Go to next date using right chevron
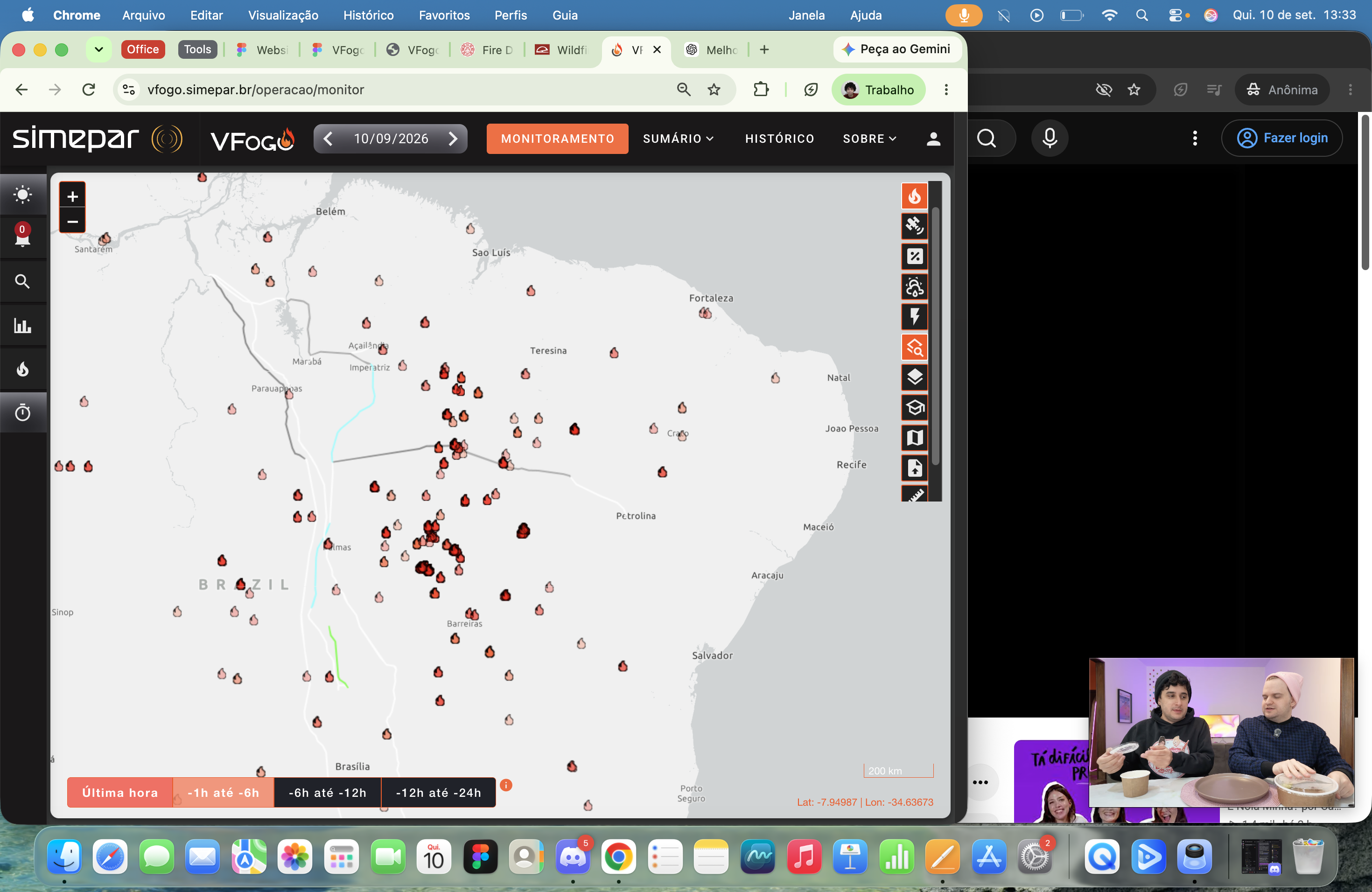The image size is (1372, 892). [453, 138]
